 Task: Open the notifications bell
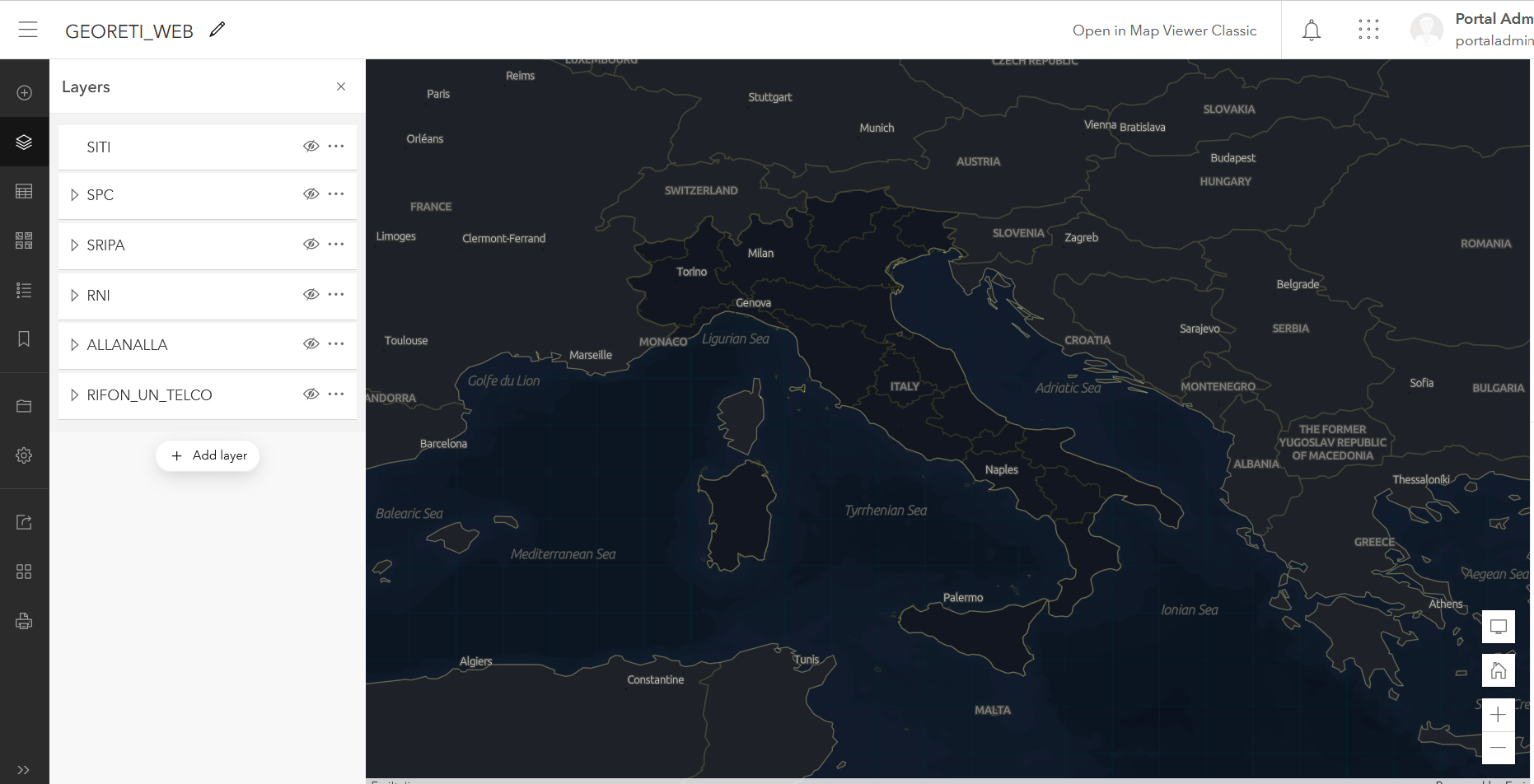[1311, 29]
